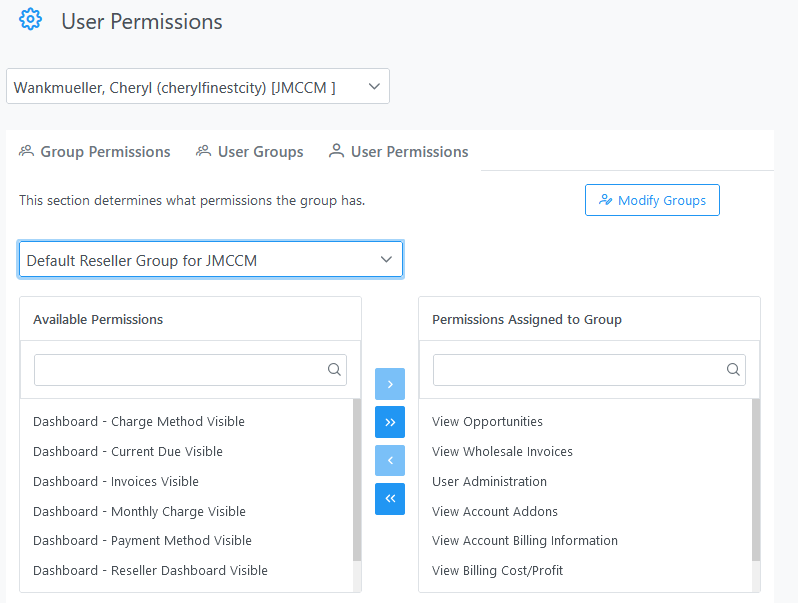Screen dimensions: 798x603
Task: Move selected permission right with single arrow
Action: pyautogui.click(x=390, y=384)
